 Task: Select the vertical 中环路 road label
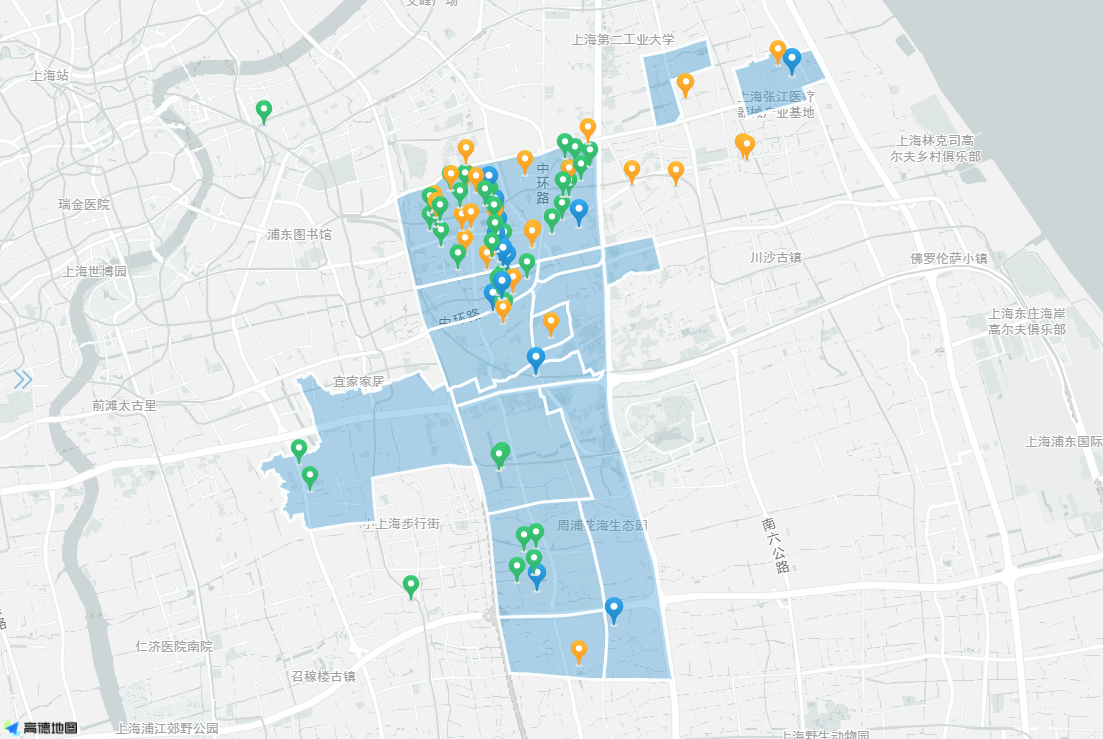click(543, 183)
